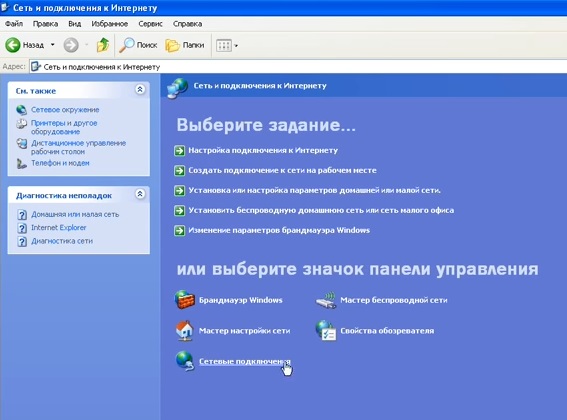Open Сетевое окружение link
The image size is (567, 420).
coord(65,110)
